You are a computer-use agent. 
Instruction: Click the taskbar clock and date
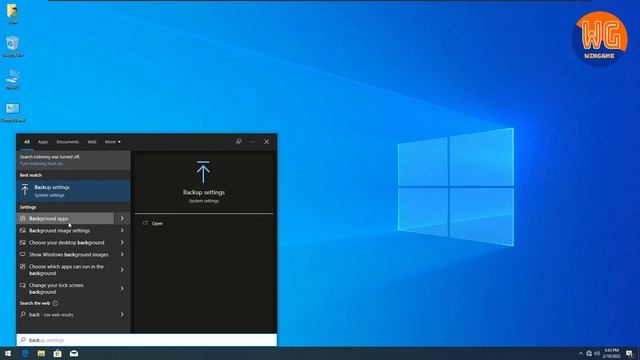tap(611, 353)
